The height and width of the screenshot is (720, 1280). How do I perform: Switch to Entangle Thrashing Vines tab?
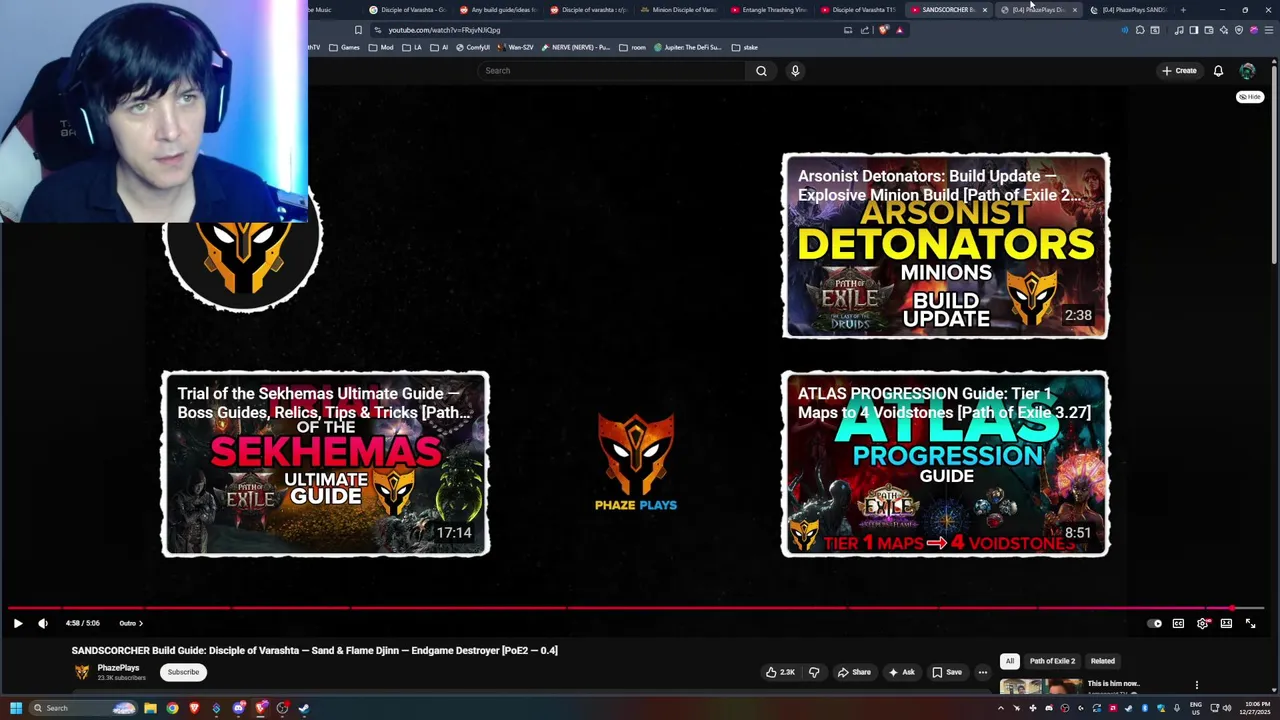(770, 10)
